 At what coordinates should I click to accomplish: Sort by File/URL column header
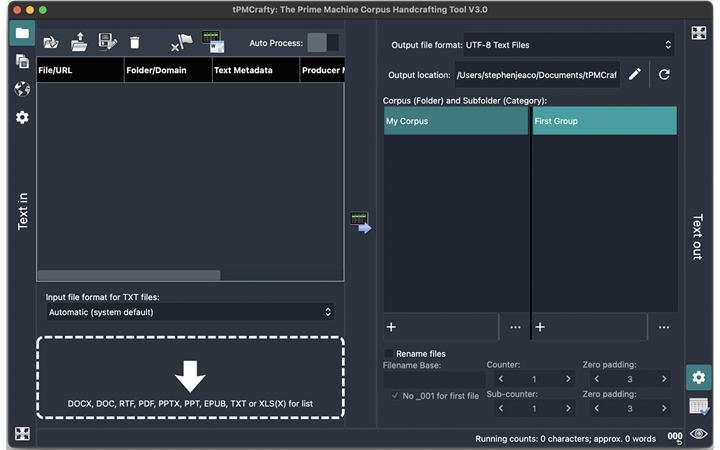pos(80,70)
